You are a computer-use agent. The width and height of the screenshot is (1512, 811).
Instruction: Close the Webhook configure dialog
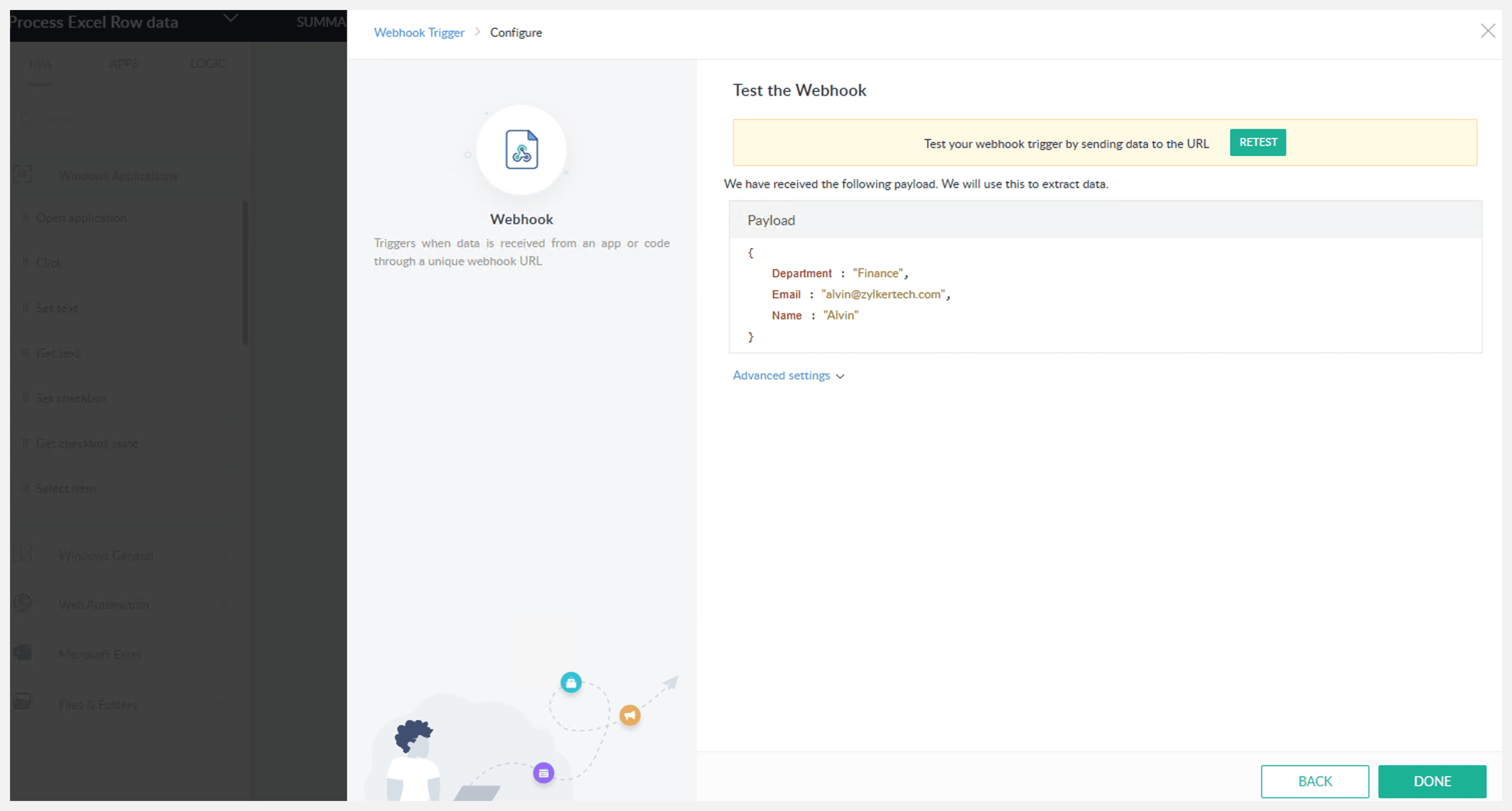pos(1487,31)
